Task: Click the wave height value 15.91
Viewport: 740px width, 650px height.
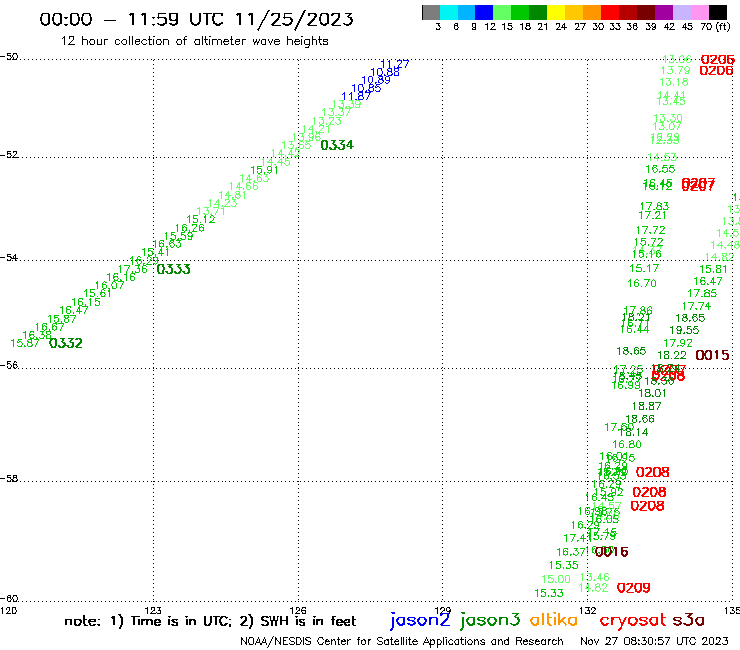Action: point(264,170)
